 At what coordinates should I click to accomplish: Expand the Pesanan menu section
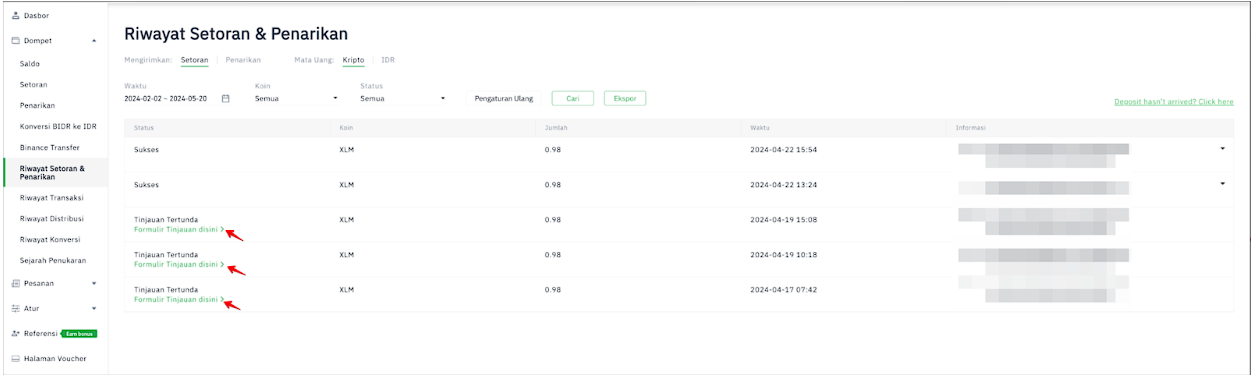tap(94, 283)
